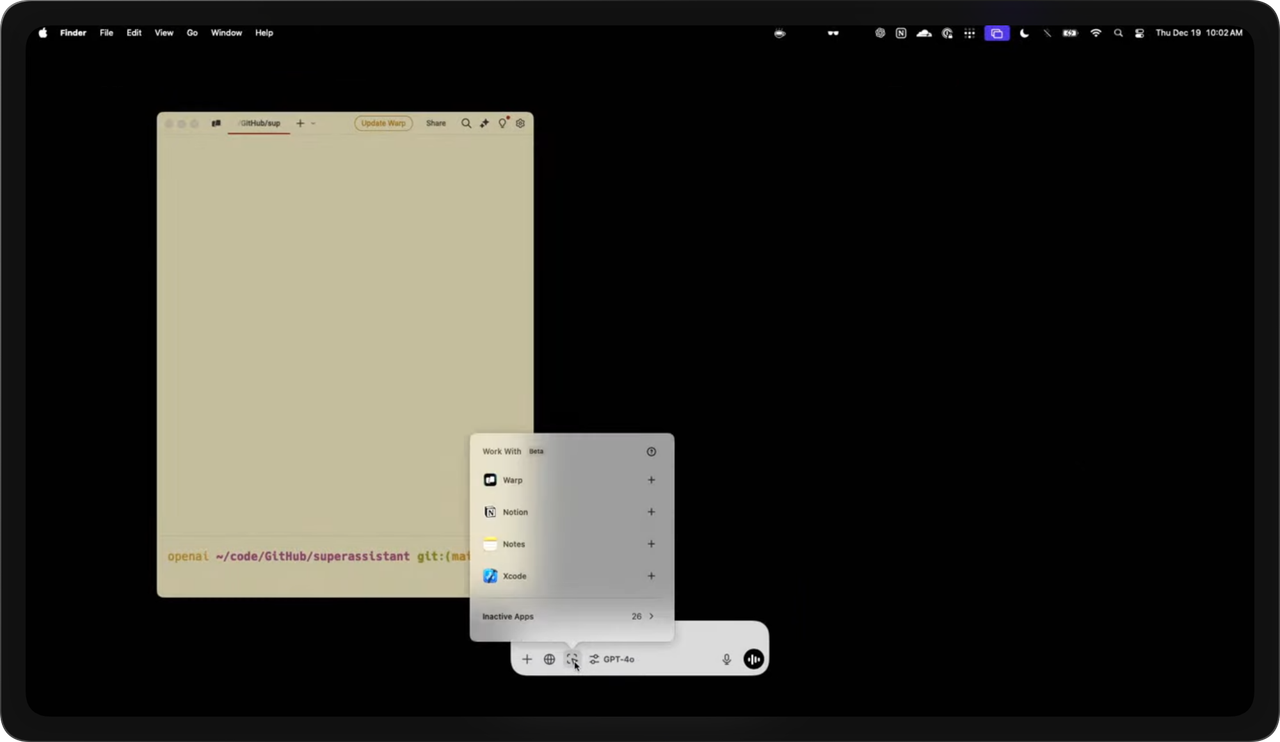1280x742 pixels.
Task: Toggle the Work With apps button
Action: coord(572,659)
